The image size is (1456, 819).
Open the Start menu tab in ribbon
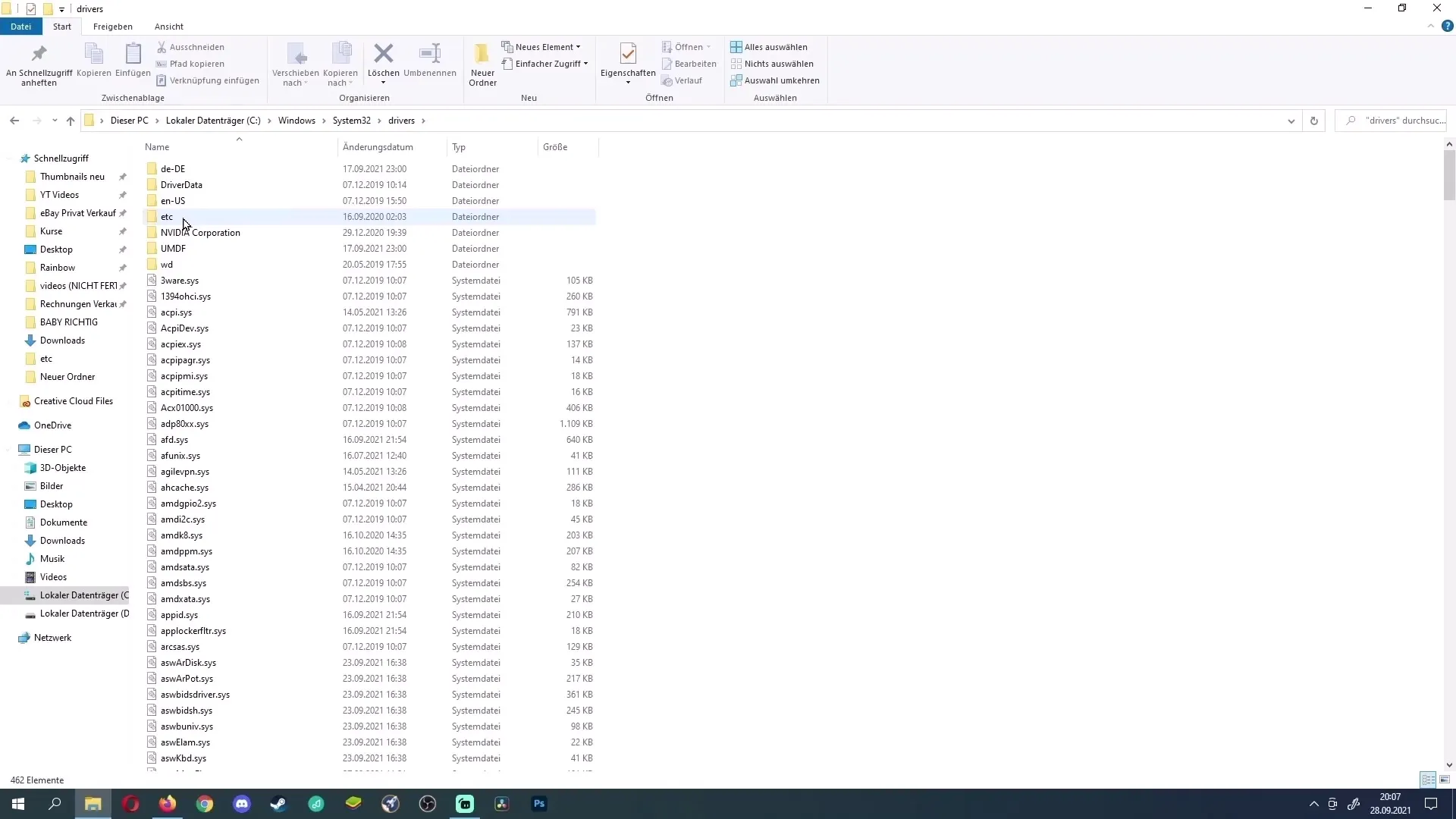click(62, 26)
